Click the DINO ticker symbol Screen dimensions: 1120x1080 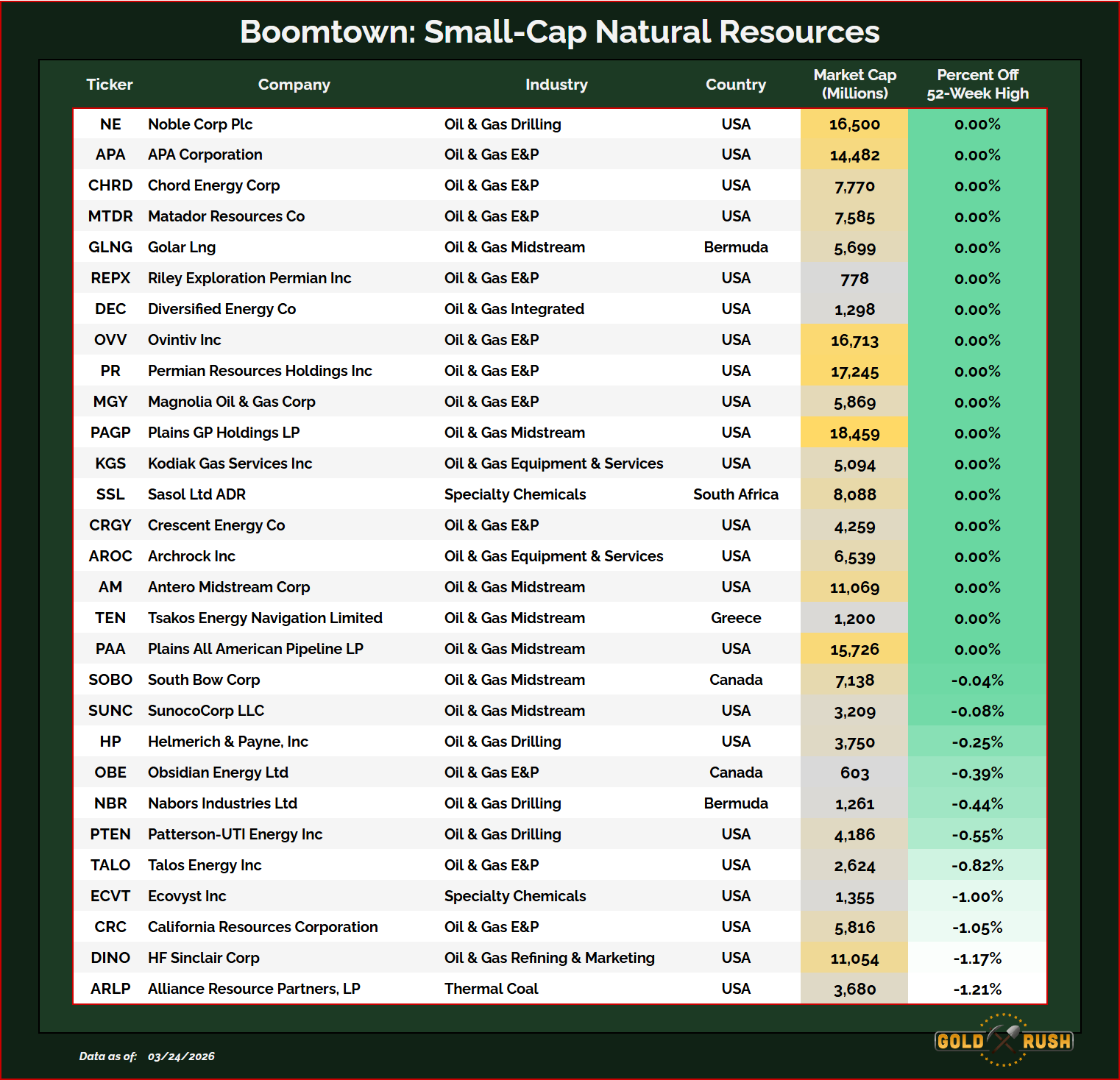tap(110, 958)
